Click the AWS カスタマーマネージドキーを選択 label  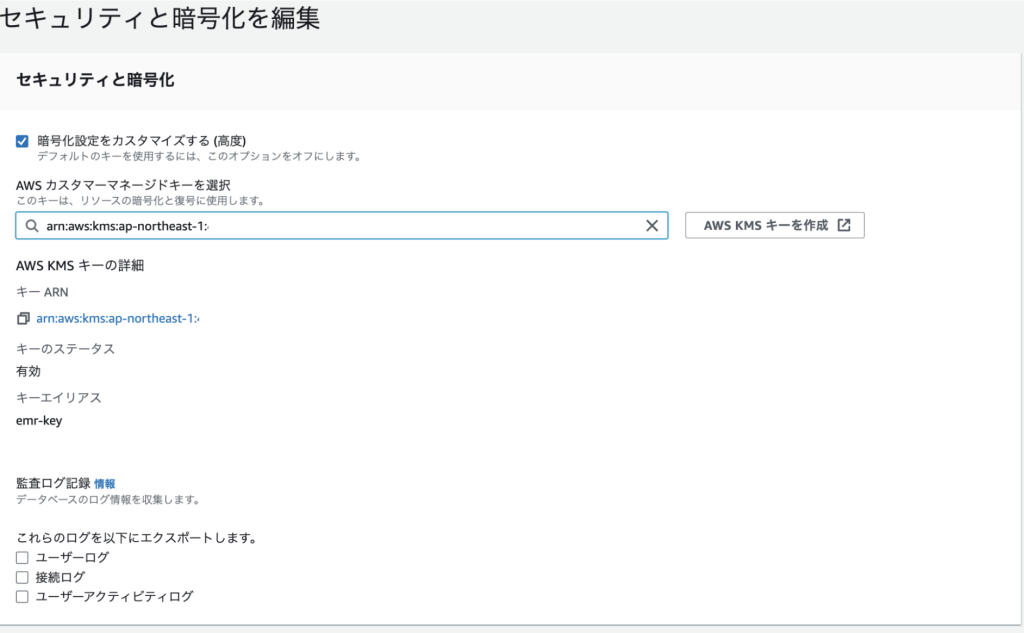[123, 186]
